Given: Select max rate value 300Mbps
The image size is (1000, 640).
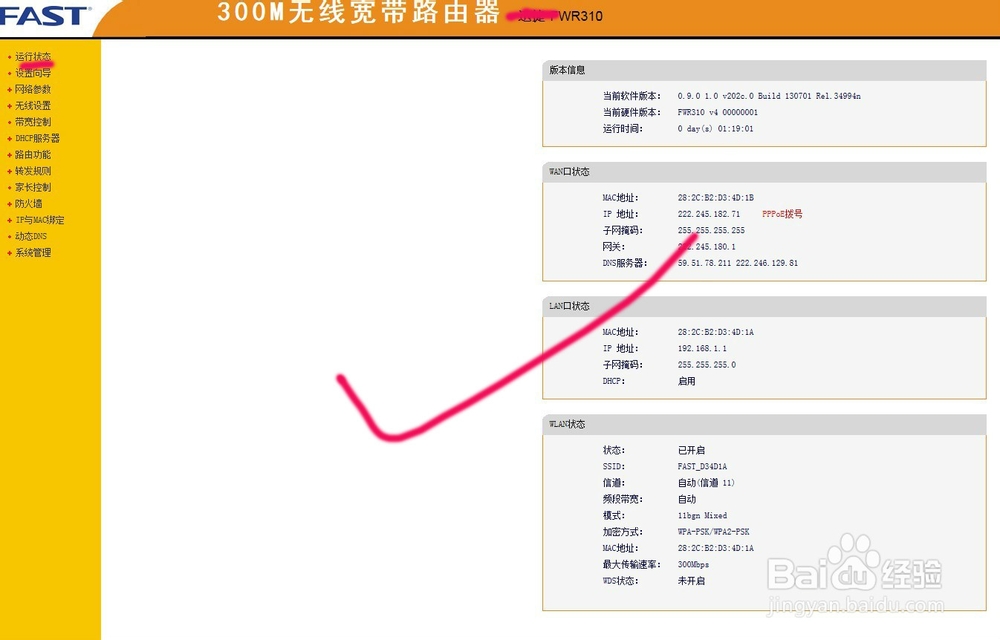Looking at the screenshot, I should [x=693, y=564].
